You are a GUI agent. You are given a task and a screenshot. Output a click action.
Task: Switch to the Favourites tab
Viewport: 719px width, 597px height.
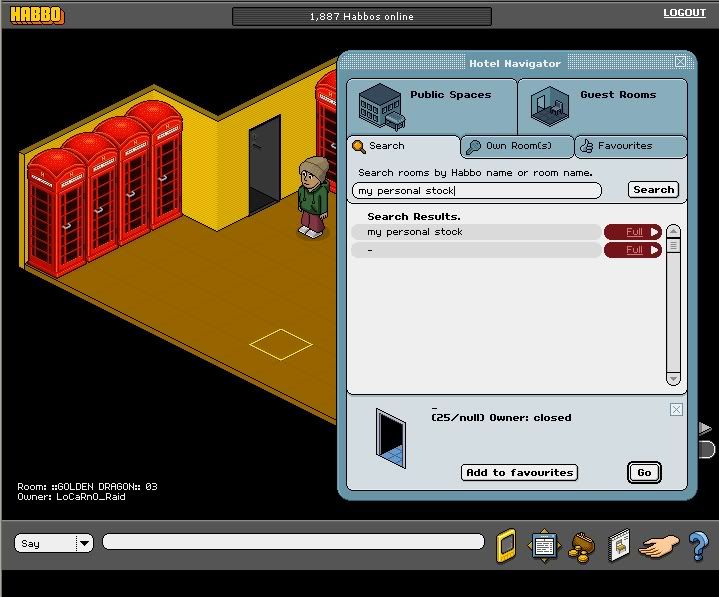(630, 146)
